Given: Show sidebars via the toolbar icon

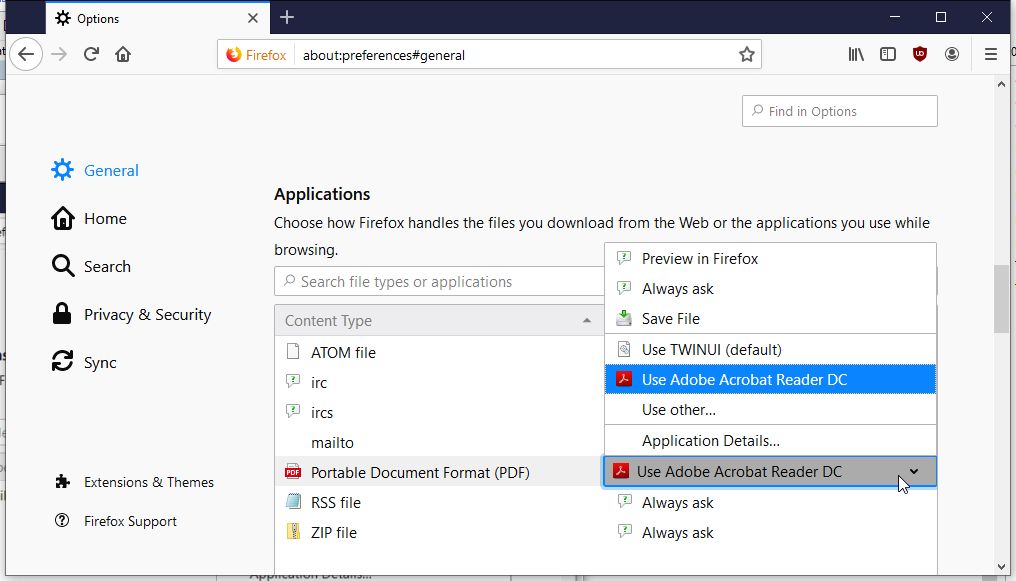Looking at the screenshot, I should tap(888, 54).
